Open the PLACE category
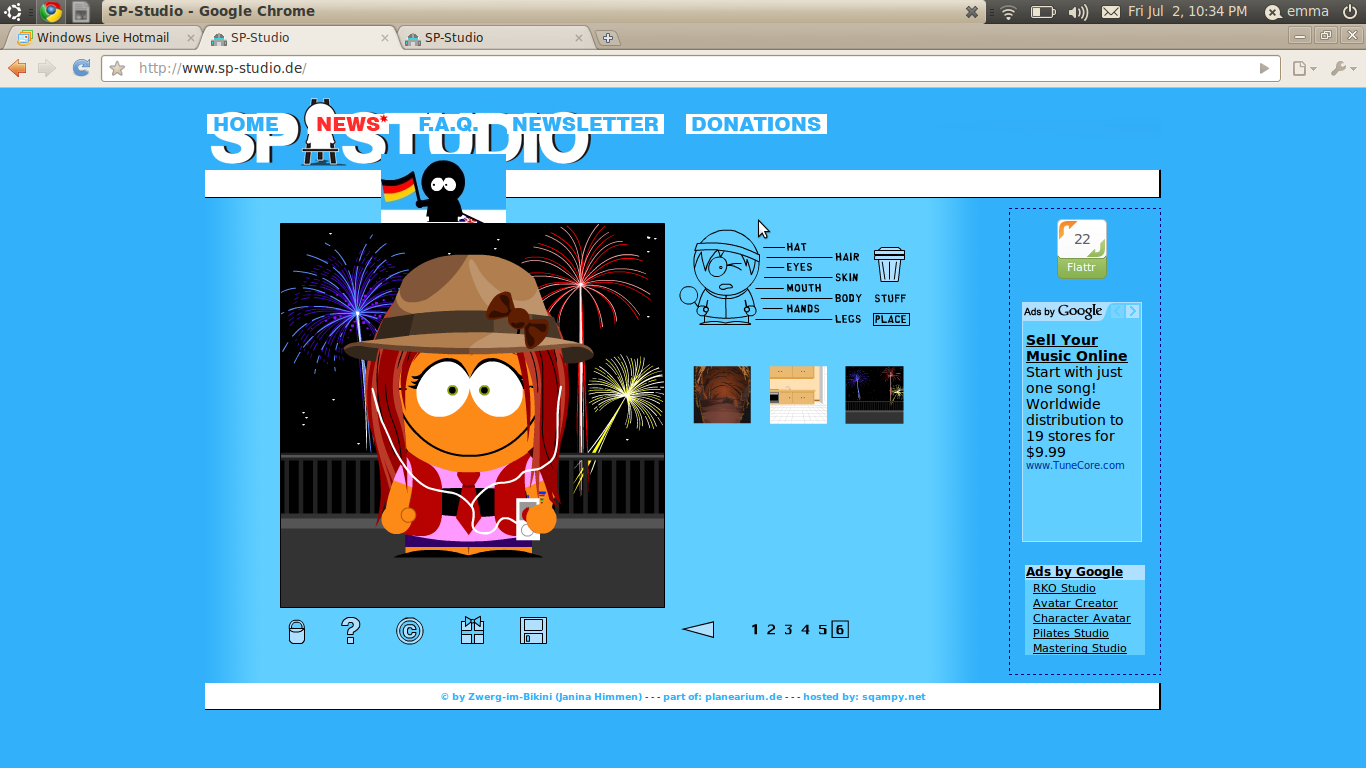This screenshot has height=768, width=1366. click(x=890, y=319)
